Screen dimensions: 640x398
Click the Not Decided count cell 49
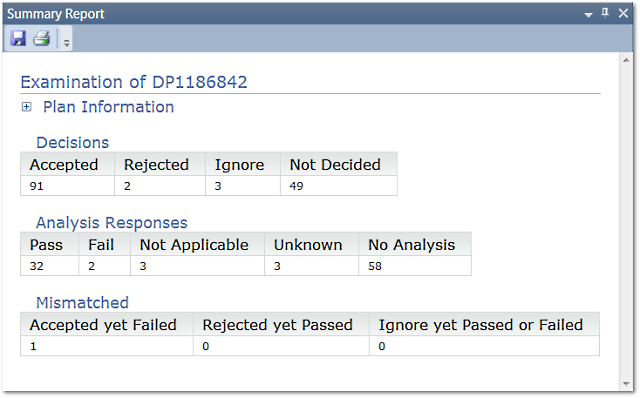pyautogui.click(x=339, y=186)
